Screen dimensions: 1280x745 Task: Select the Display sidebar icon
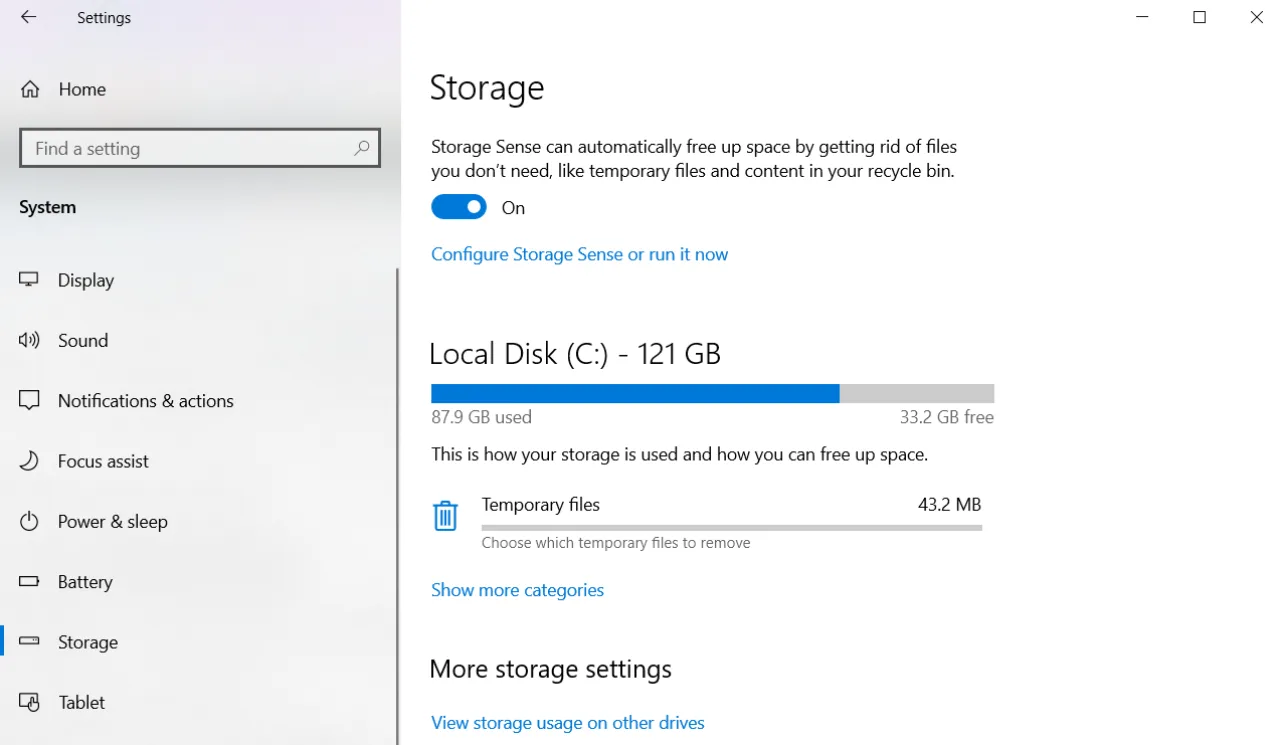click(x=29, y=280)
